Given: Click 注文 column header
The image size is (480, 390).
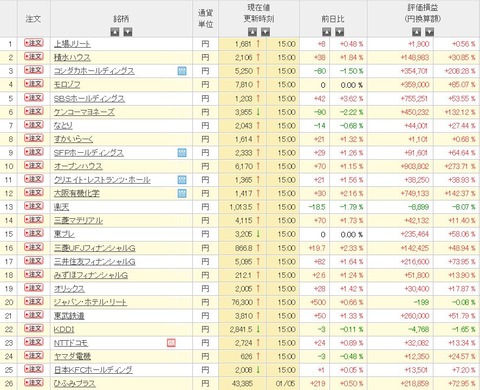Looking at the screenshot, I should (x=33, y=19).
